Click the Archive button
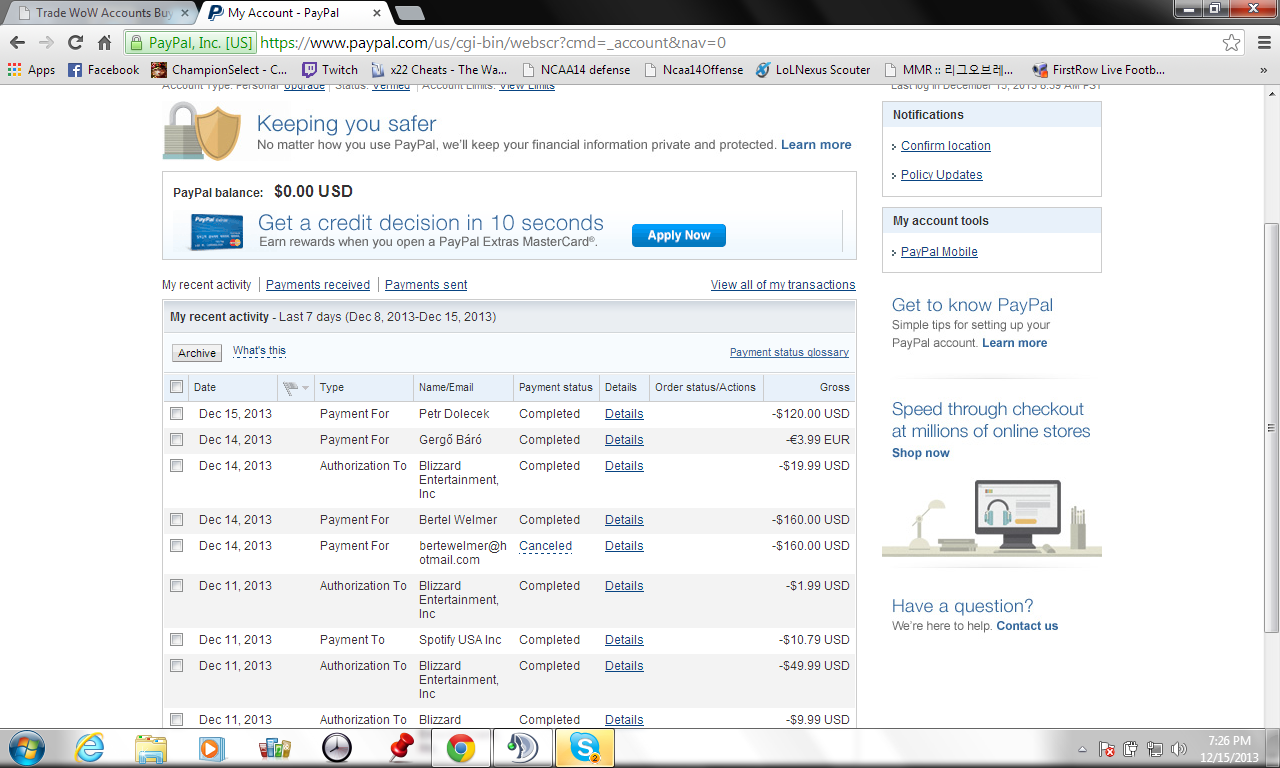This screenshot has height=768, width=1280. (197, 353)
